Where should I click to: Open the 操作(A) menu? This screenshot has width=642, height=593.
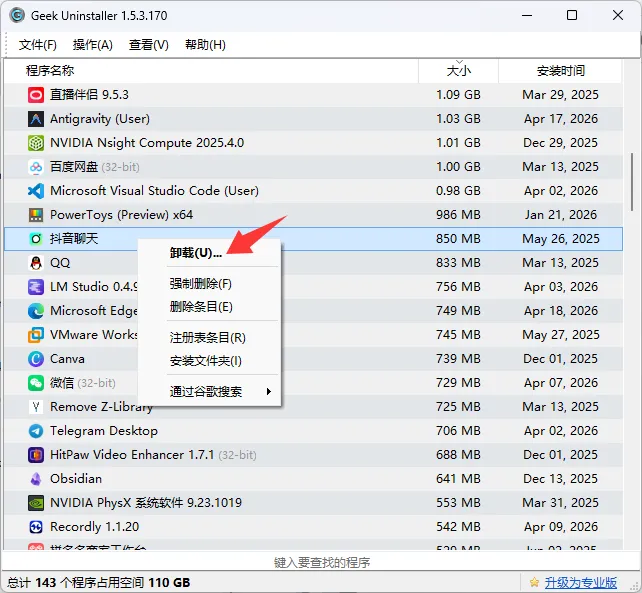93,45
